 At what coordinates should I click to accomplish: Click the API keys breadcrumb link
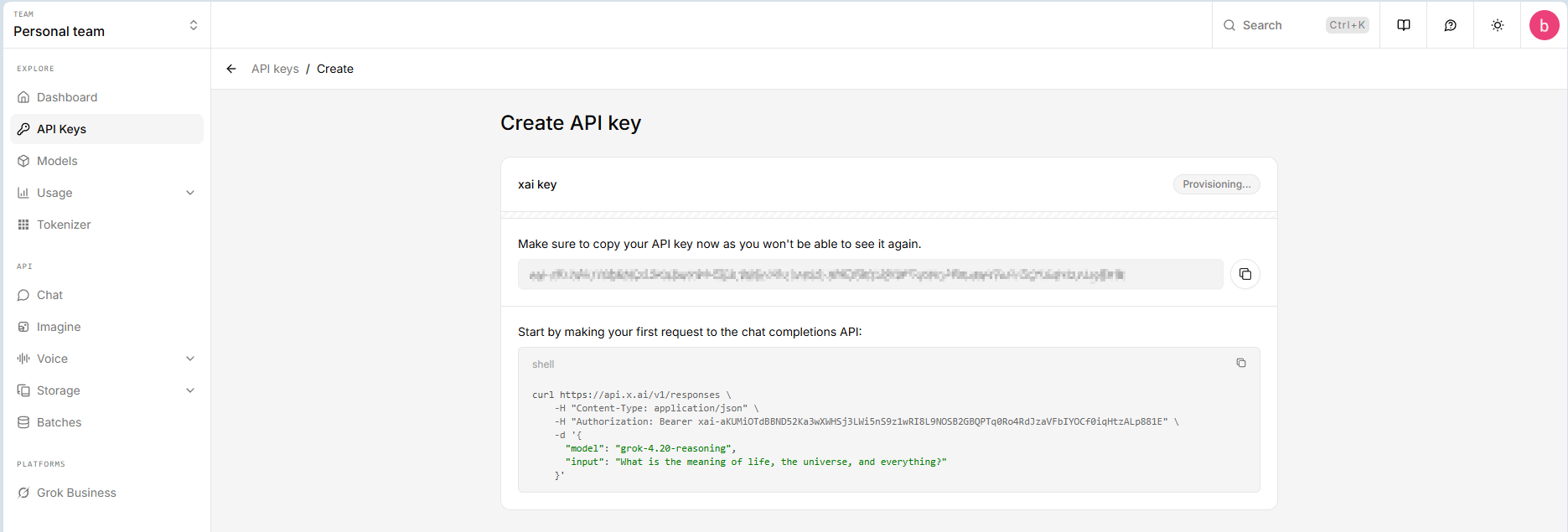(275, 69)
